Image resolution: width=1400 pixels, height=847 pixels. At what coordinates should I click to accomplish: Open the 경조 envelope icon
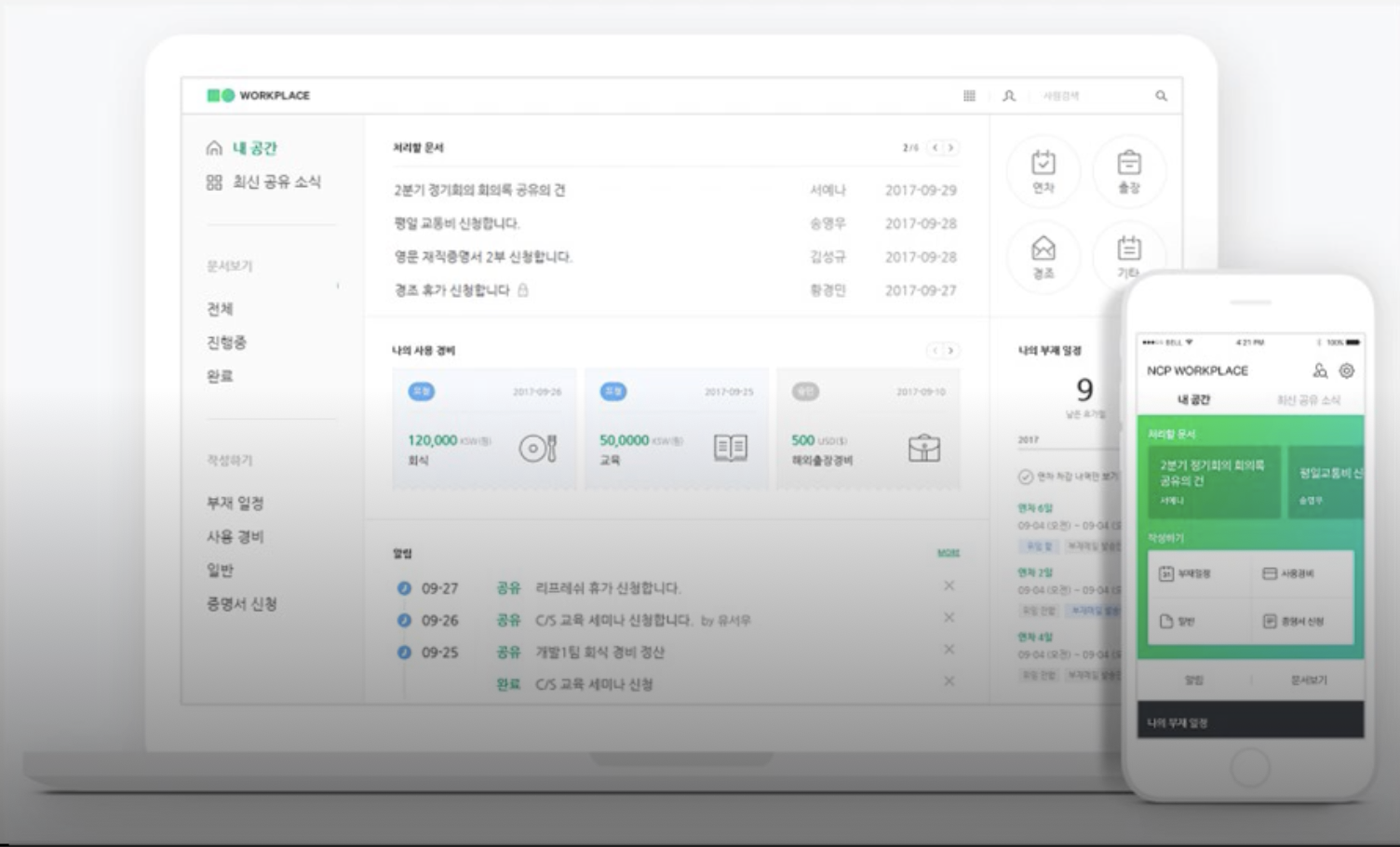[1043, 255]
